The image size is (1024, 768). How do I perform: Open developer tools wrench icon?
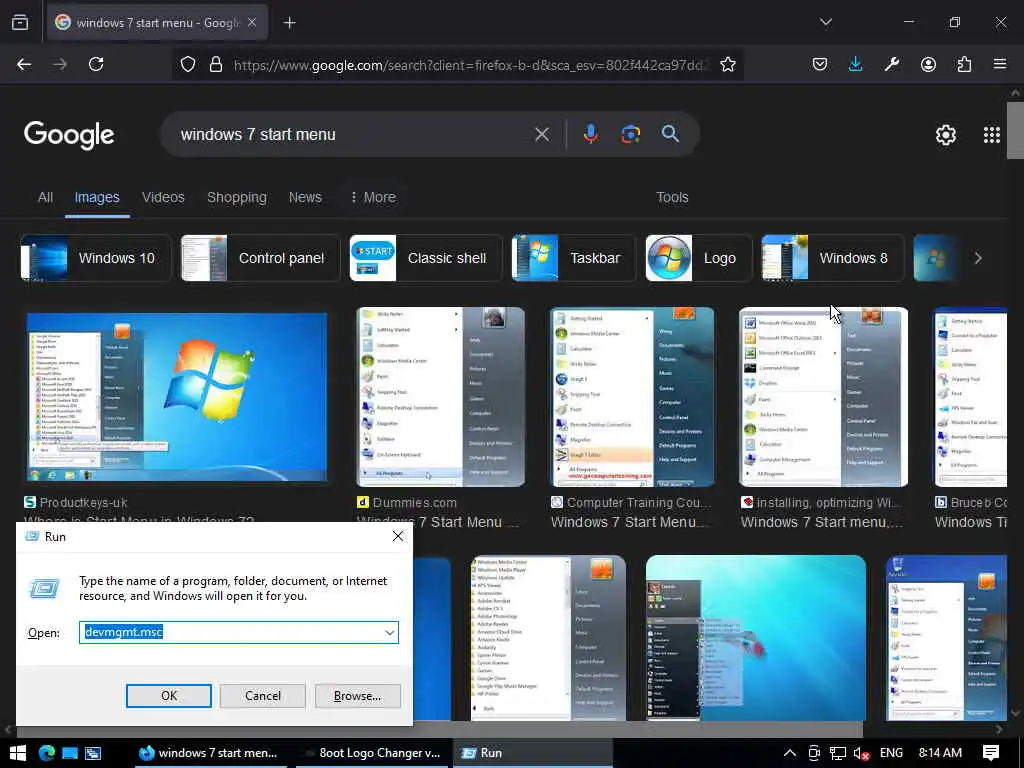point(891,64)
